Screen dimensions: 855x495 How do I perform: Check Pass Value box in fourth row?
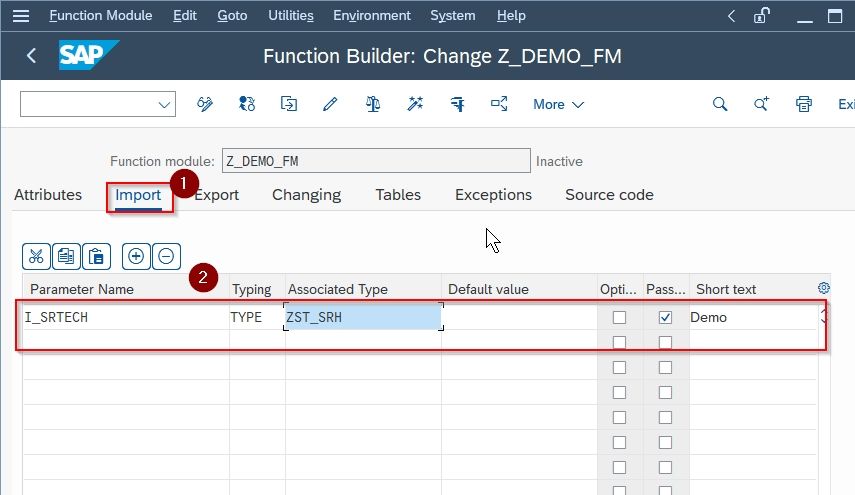click(665, 393)
